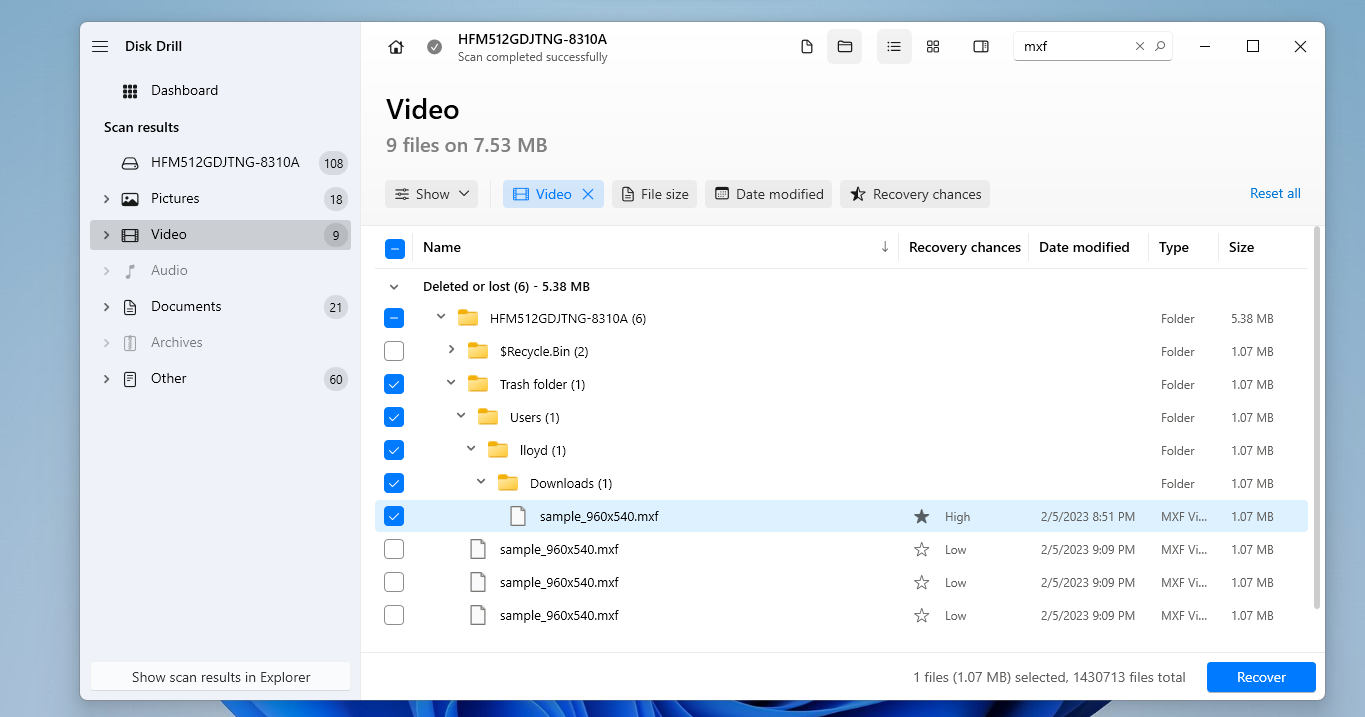Go to the Home screen icon

point(396,47)
